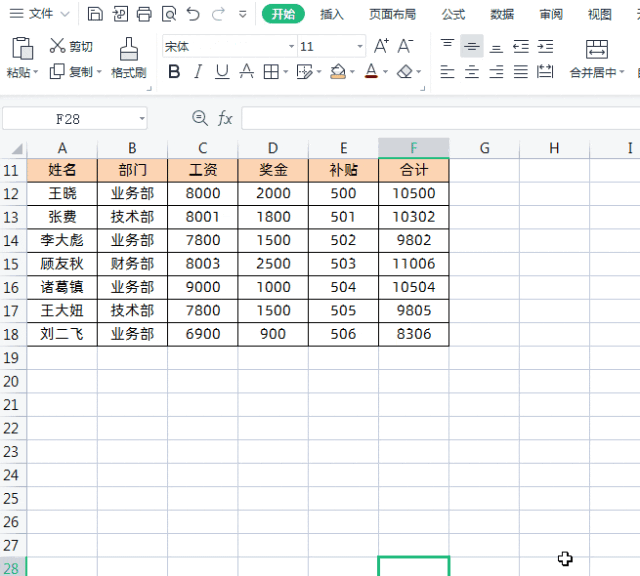The image size is (640, 576).
Task: Align text left
Action: (x=447, y=72)
